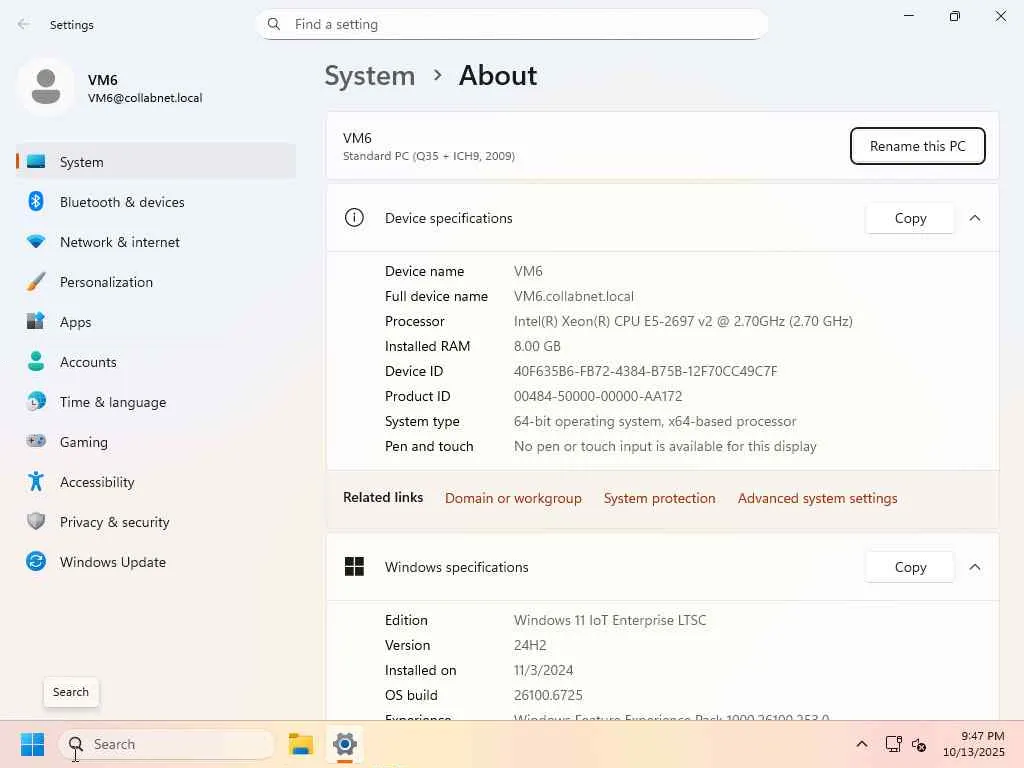Open Advanced system settings link
Image resolution: width=1024 pixels, height=768 pixels.
click(x=818, y=498)
